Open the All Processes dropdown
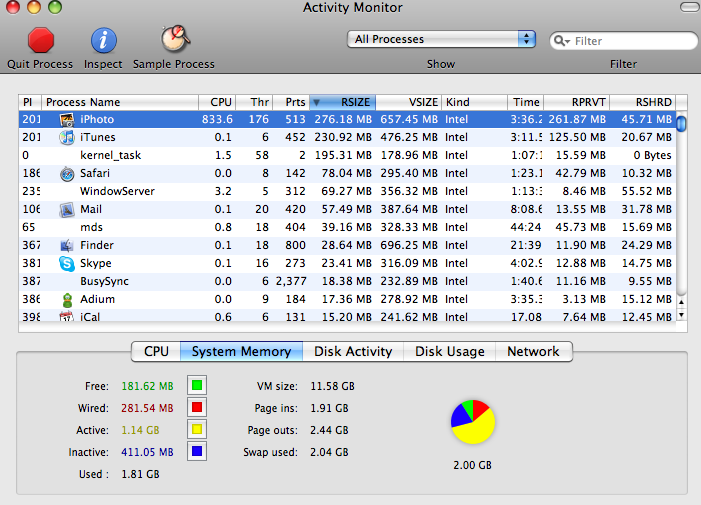The image size is (701, 505). (441, 39)
